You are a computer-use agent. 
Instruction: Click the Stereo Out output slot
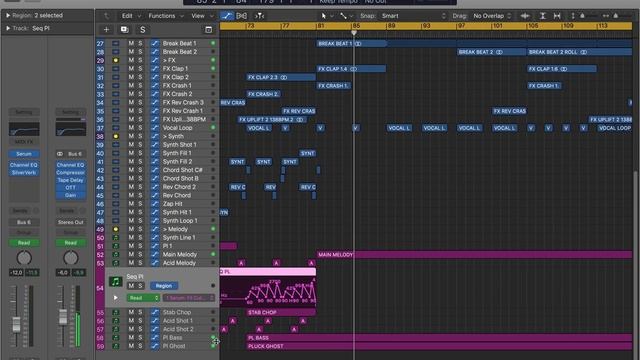(x=71, y=222)
